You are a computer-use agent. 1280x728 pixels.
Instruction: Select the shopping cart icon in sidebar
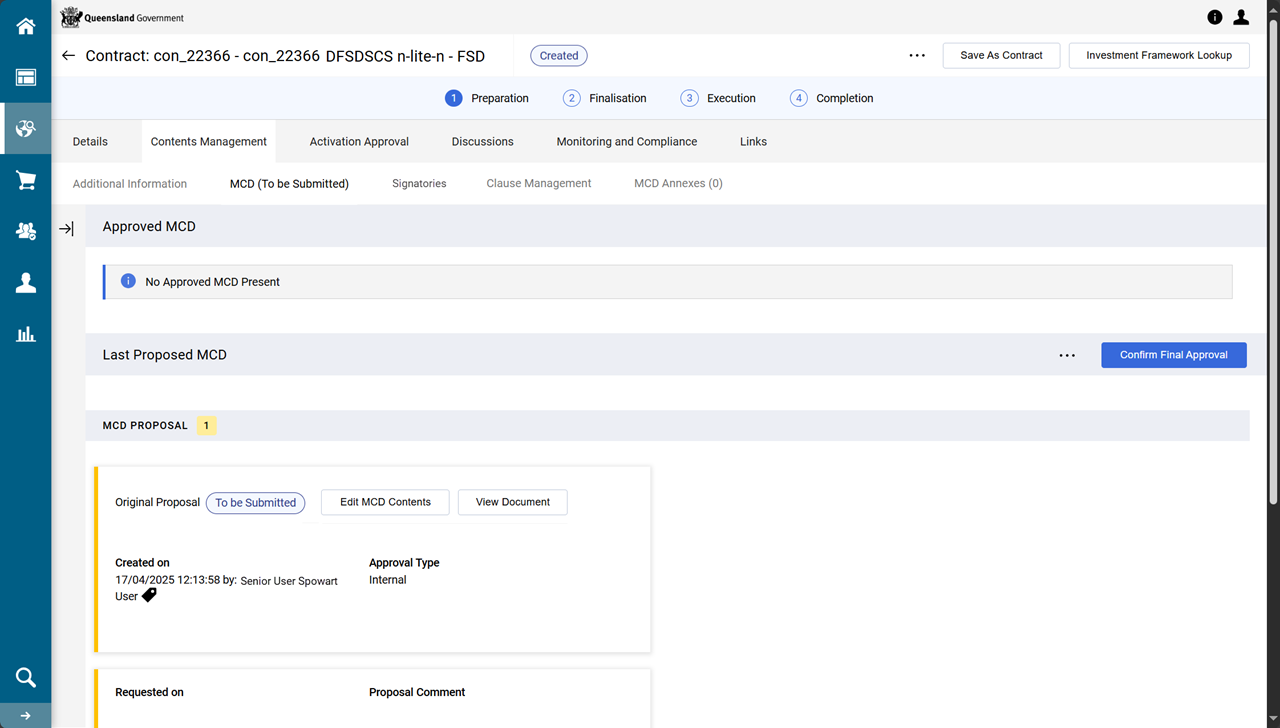click(x=25, y=180)
